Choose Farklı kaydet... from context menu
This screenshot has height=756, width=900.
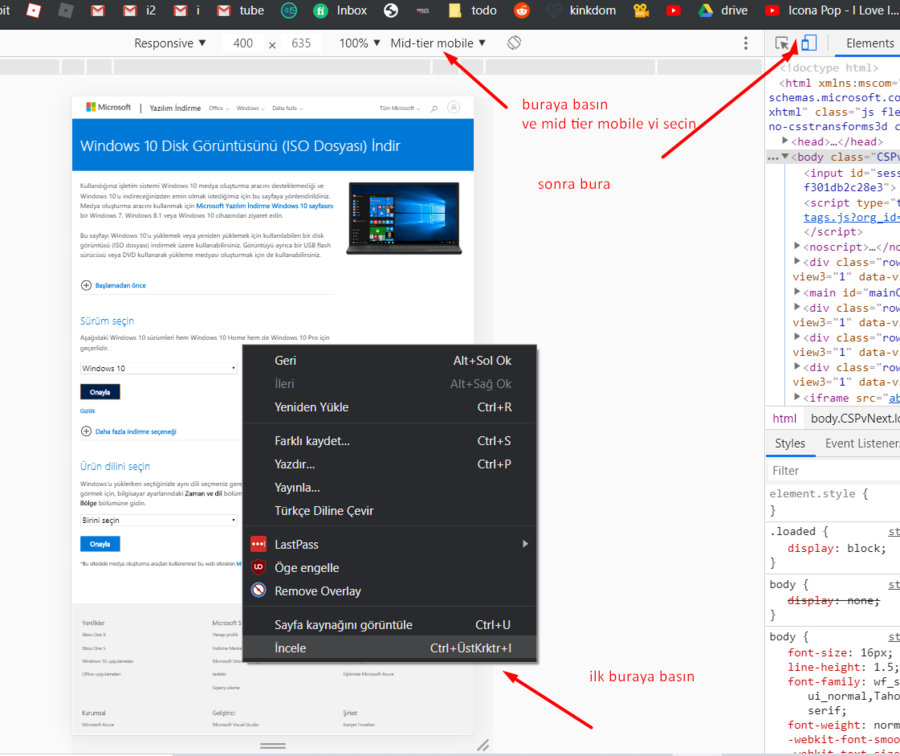[389, 441]
